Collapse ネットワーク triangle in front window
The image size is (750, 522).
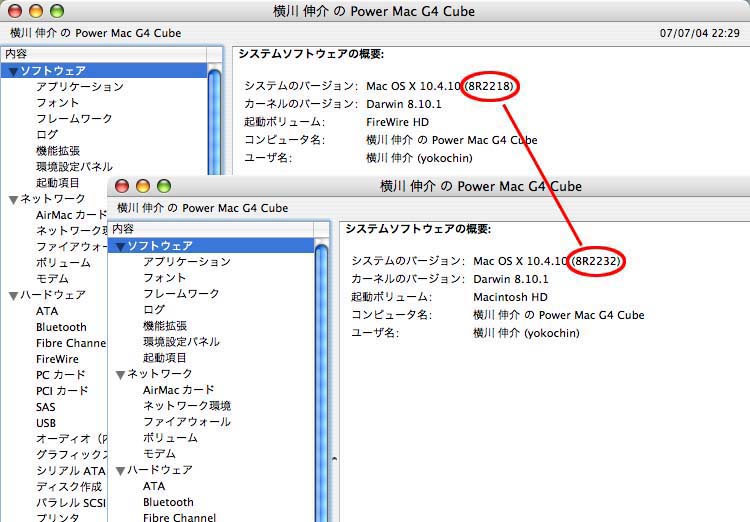[x=121, y=375]
